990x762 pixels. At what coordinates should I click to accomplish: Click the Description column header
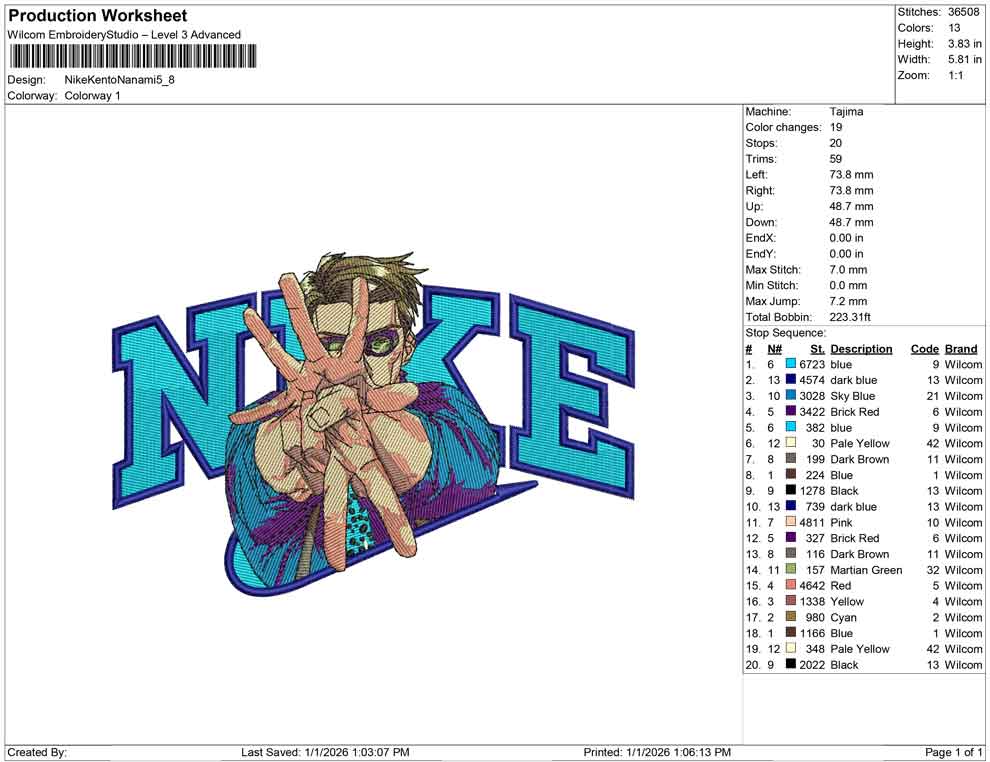pyautogui.click(x=861, y=349)
